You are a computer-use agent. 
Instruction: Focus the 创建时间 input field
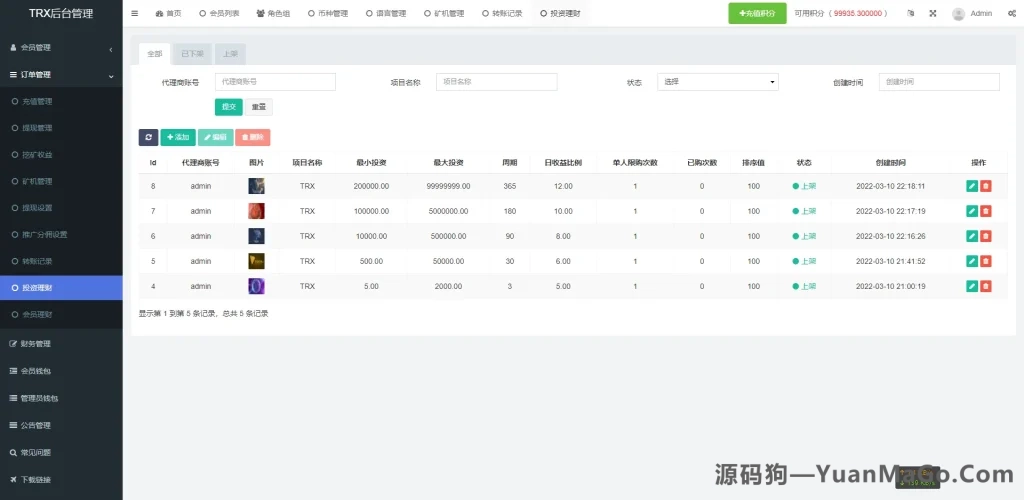click(939, 82)
